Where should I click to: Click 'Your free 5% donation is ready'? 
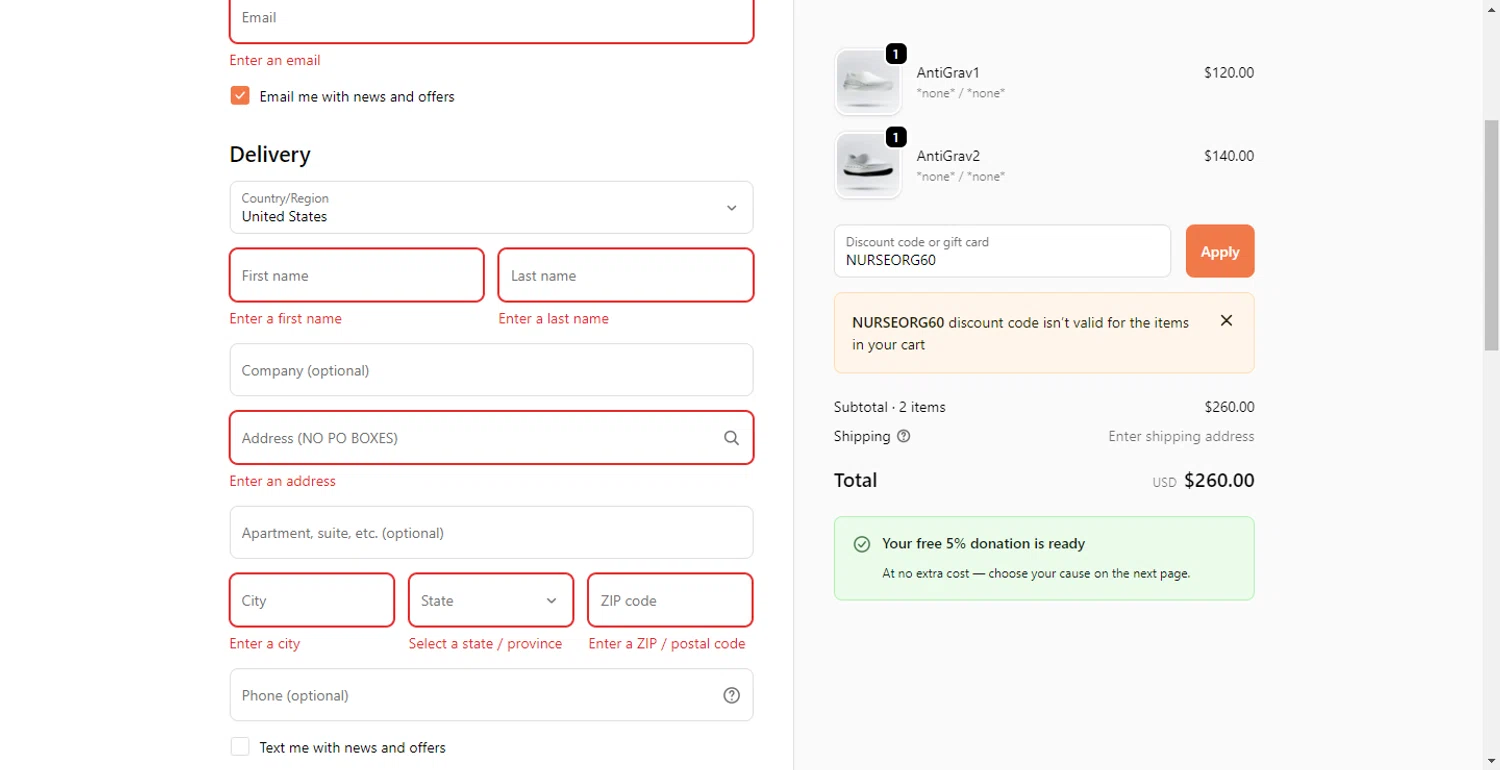(x=983, y=544)
